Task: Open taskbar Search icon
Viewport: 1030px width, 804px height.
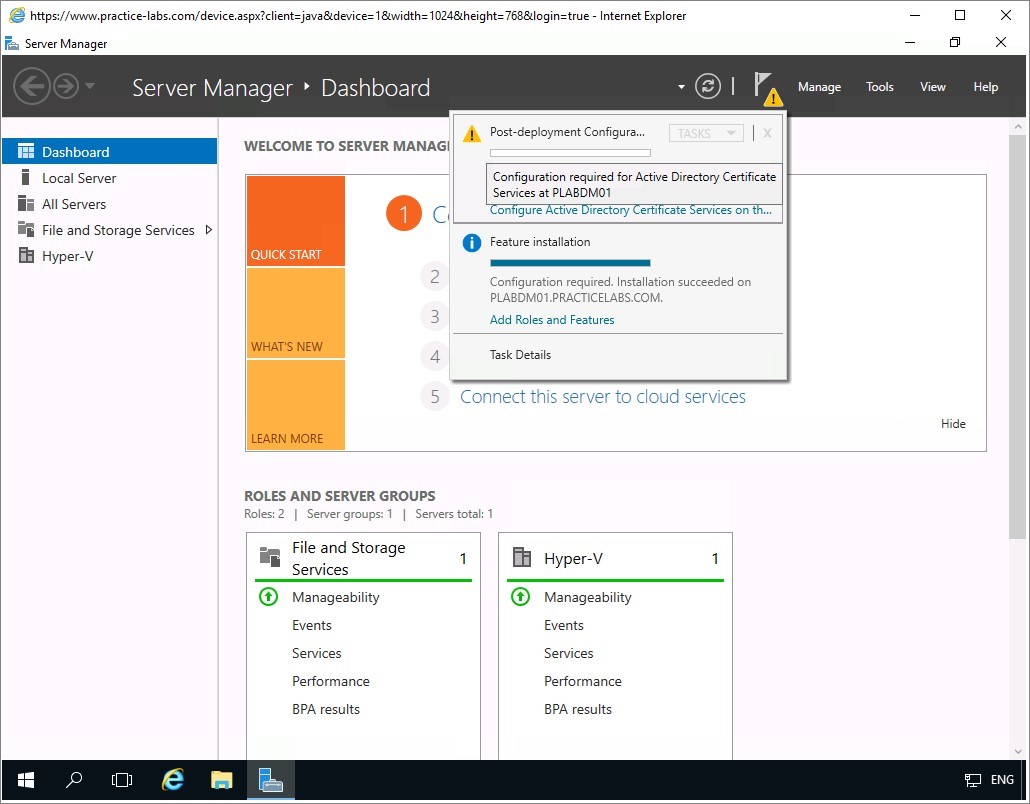Action: (x=74, y=780)
